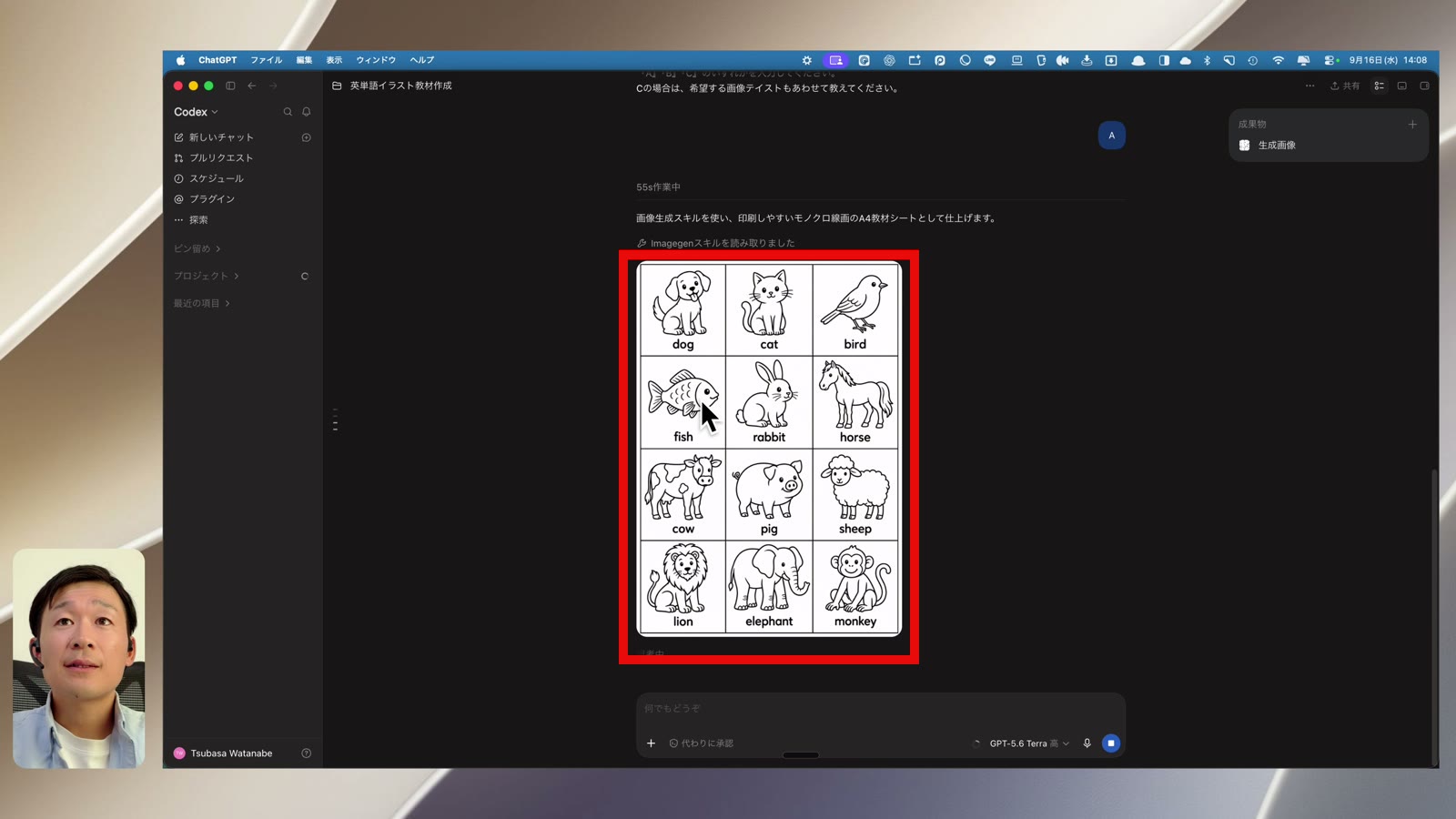Add an item with 成果物 plus button
The width and height of the screenshot is (1456, 819).
(1412, 125)
